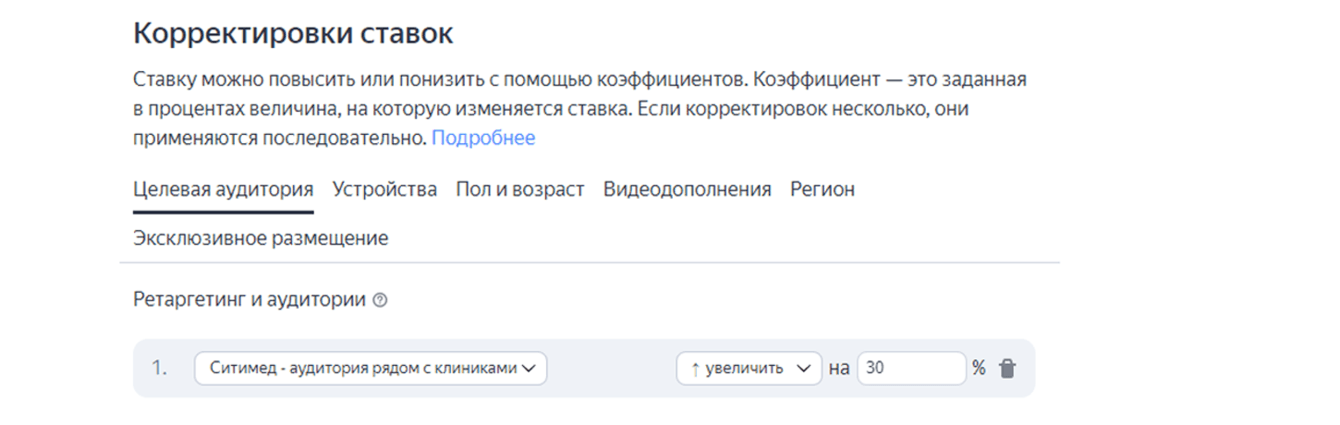This screenshot has height=425, width=1340.
Task: Click the up arrow icon before увеличить
Action: click(695, 368)
